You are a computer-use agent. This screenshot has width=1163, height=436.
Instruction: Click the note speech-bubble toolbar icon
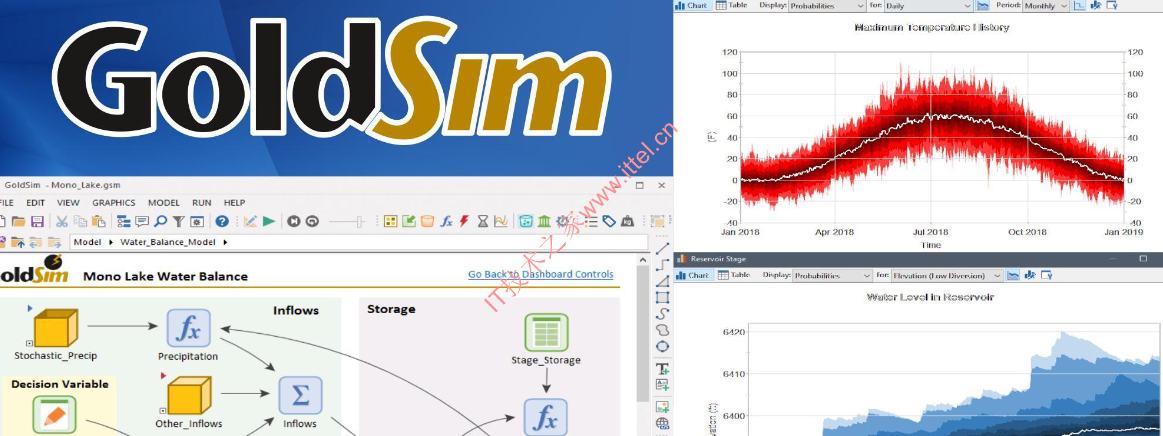[142, 221]
